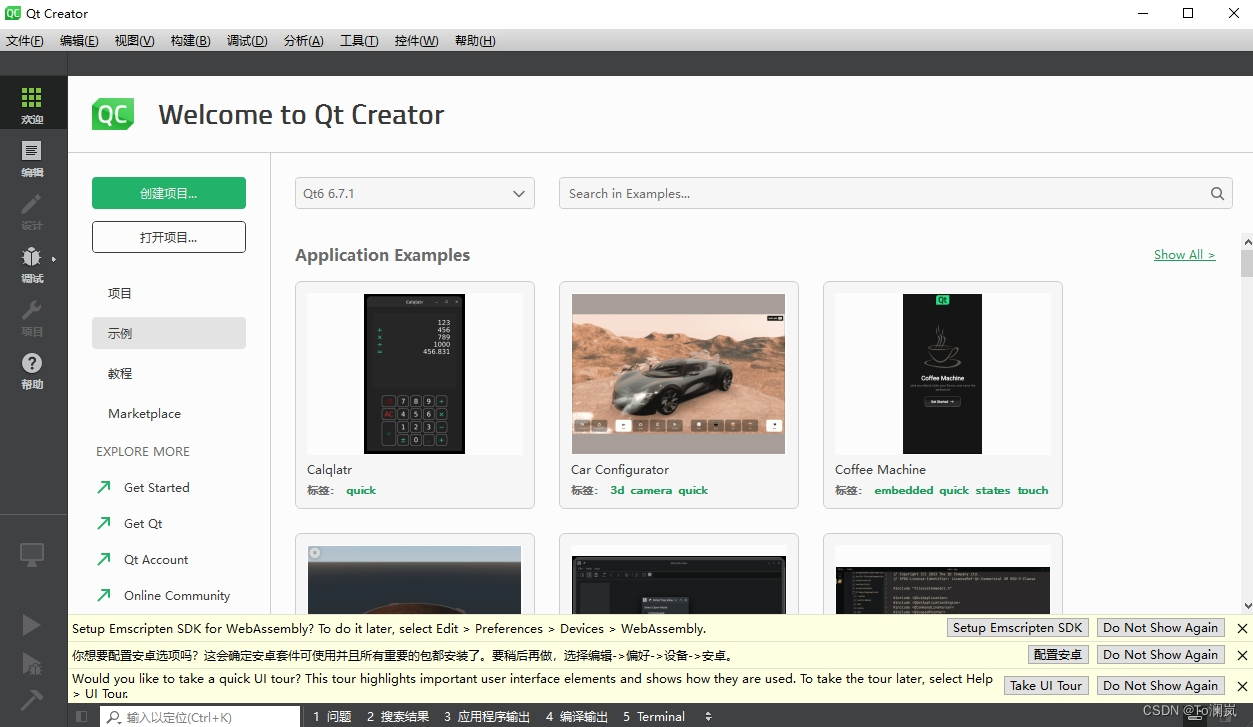Open the 工具(T) menu
Viewport: 1253px width, 727px height.
click(359, 41)
